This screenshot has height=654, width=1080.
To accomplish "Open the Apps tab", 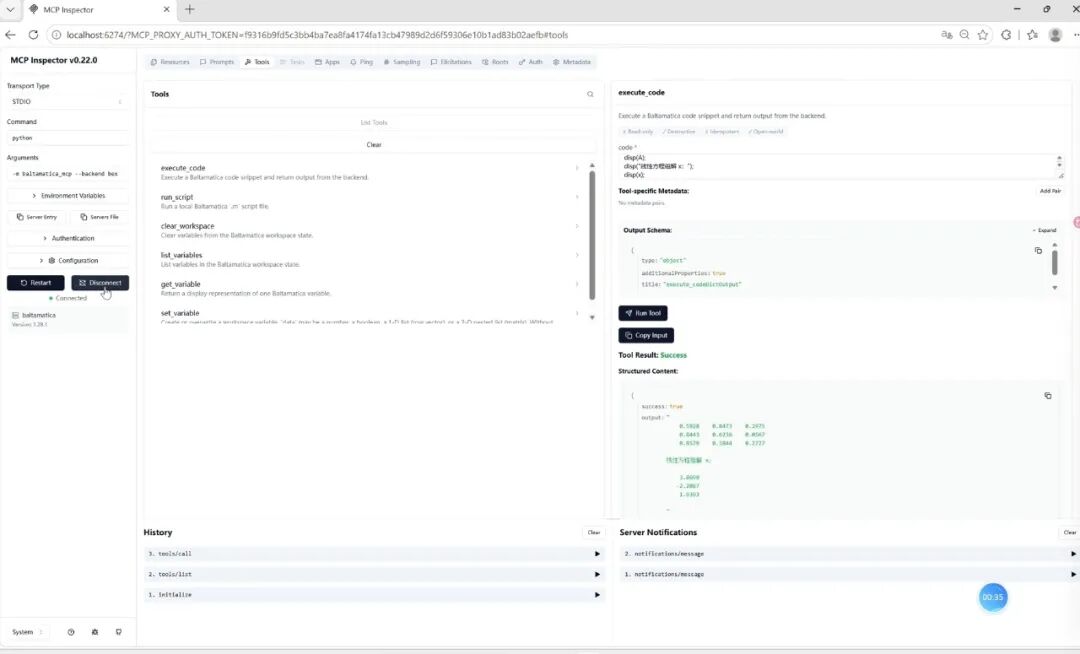I will 327,62.
